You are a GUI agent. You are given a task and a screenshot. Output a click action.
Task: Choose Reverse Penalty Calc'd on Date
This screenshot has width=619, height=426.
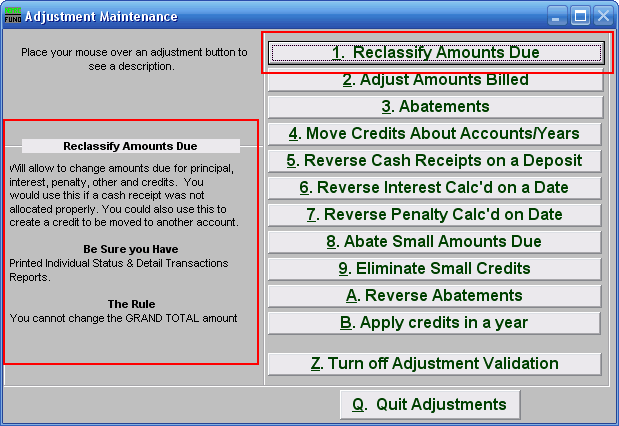(435, 215)
